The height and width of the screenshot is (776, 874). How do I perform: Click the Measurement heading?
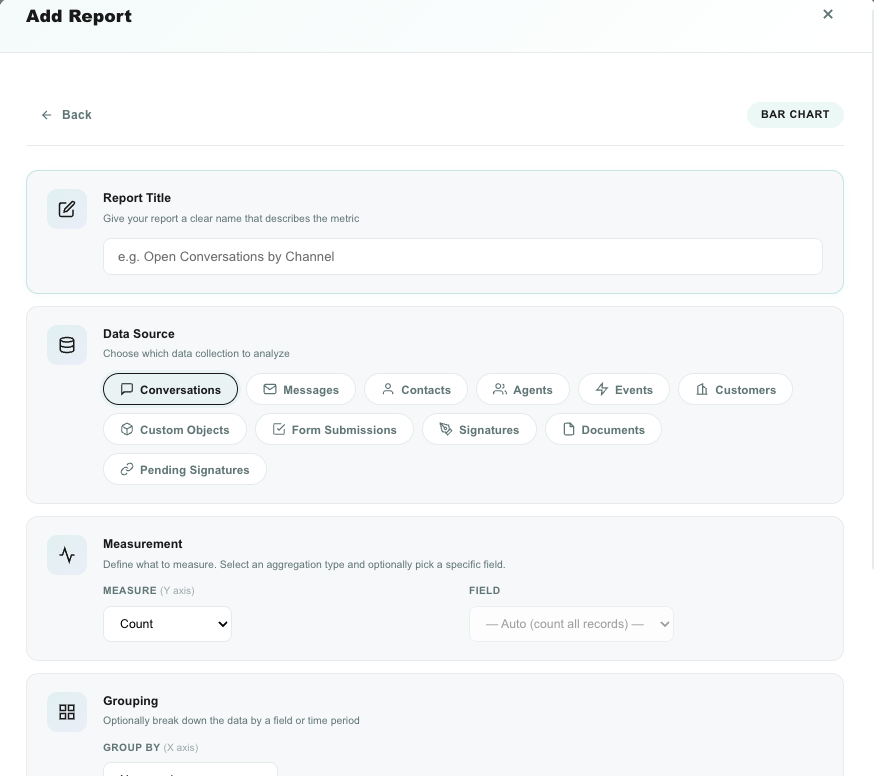(x=143, y=544)
